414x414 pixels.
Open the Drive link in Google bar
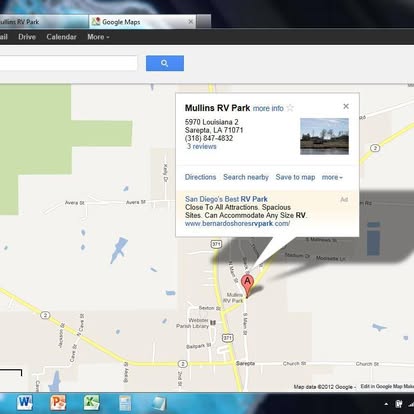pyautogui.click(x=27, y=37)
